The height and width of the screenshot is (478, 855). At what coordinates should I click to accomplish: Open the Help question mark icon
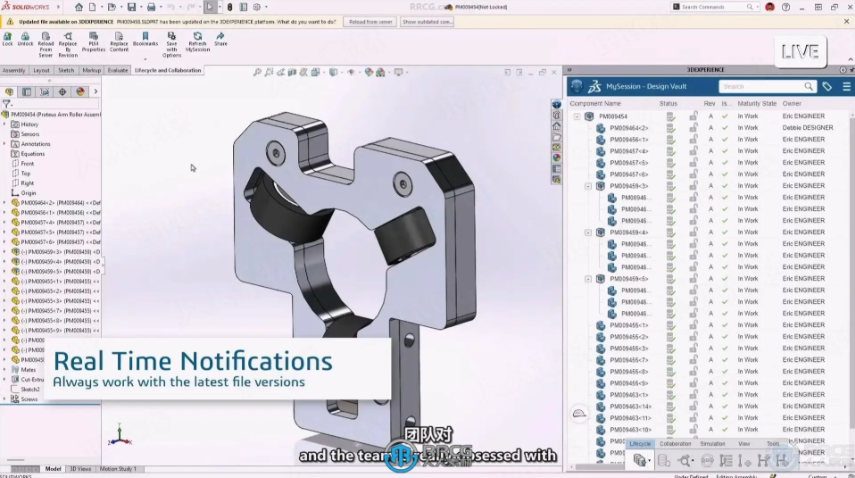[786, 7]
